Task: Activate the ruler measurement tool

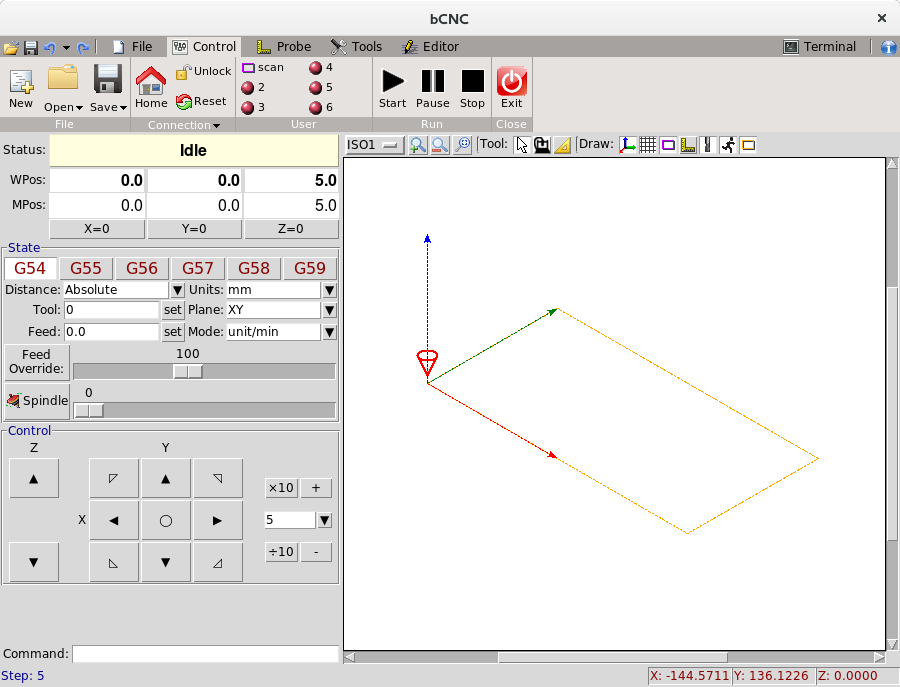Action: coord(562,145)
